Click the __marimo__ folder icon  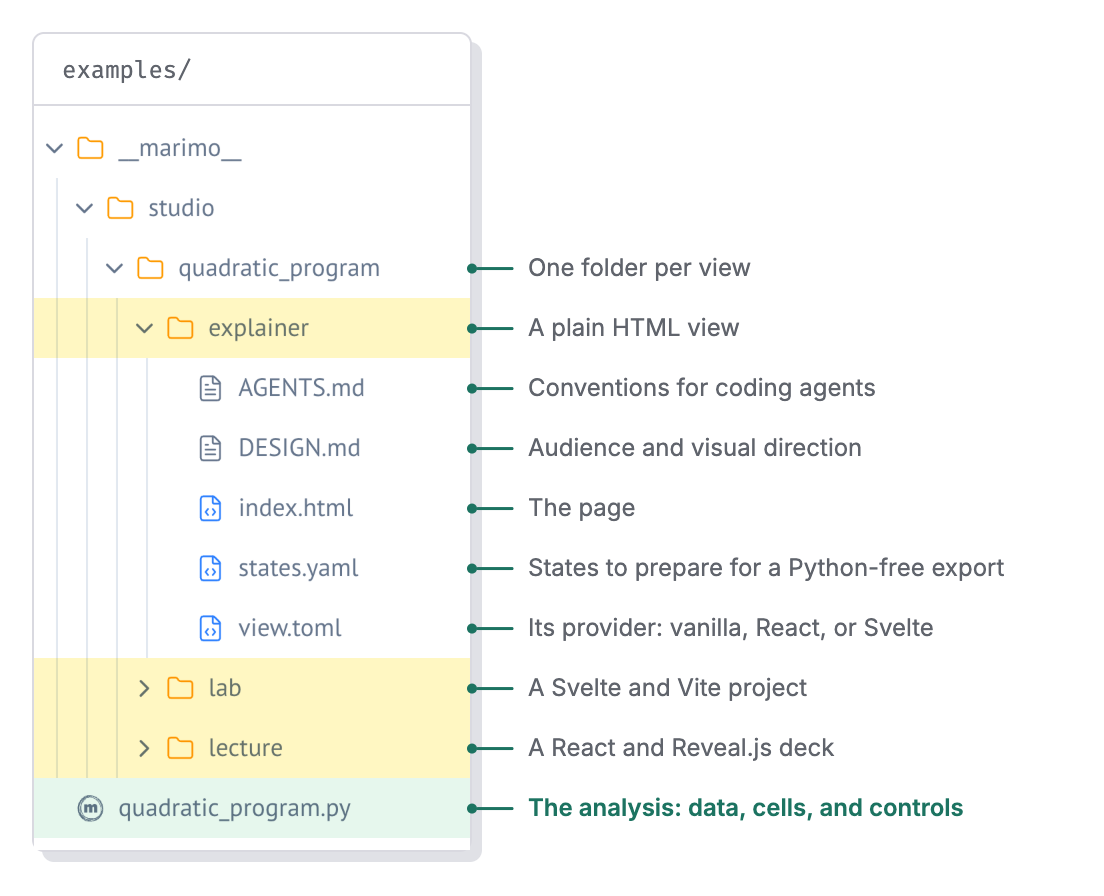[90, 149]
